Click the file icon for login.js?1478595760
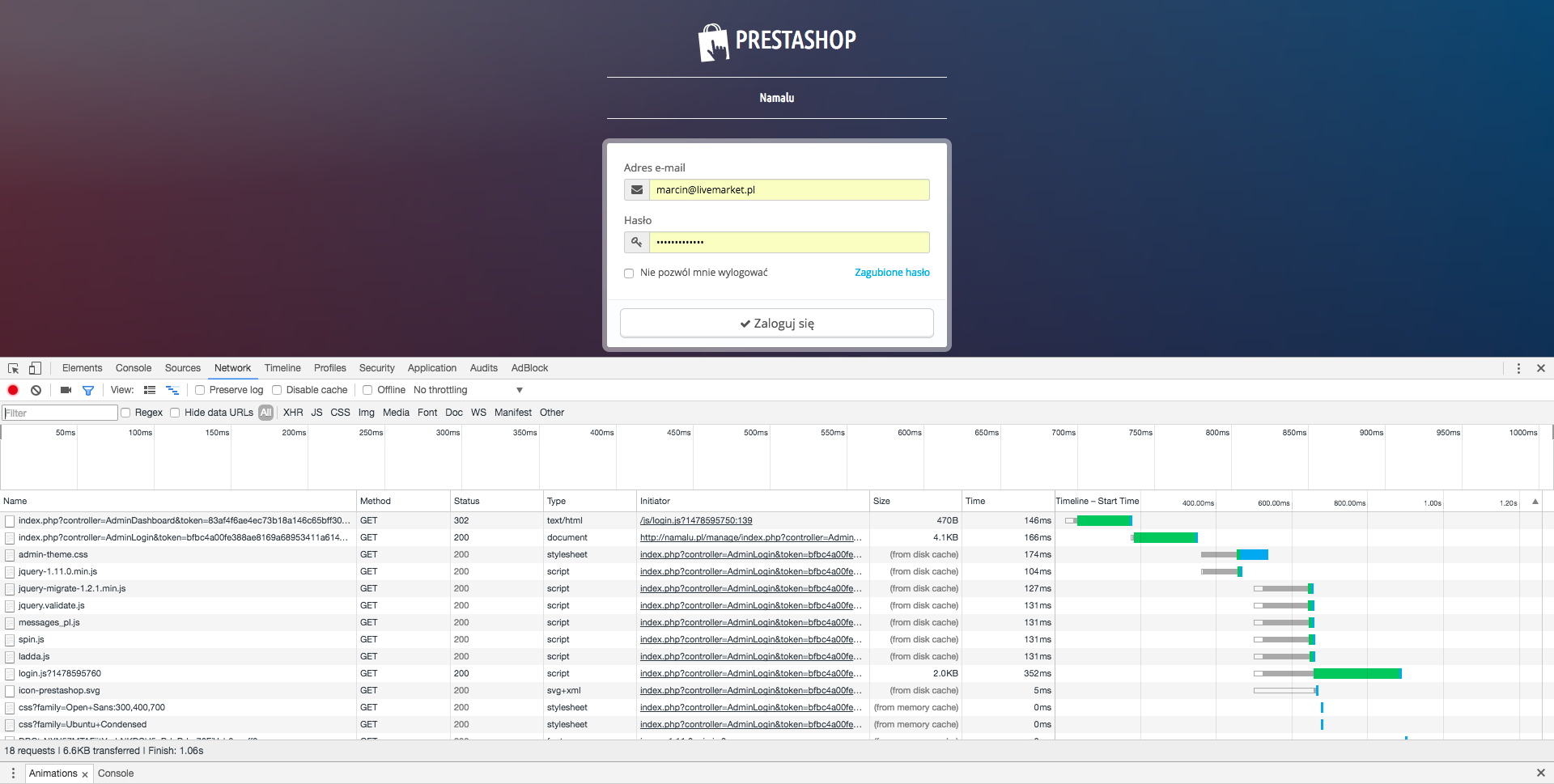Image resolution: width=1554 pixels, height=784 pixels. 10,674
